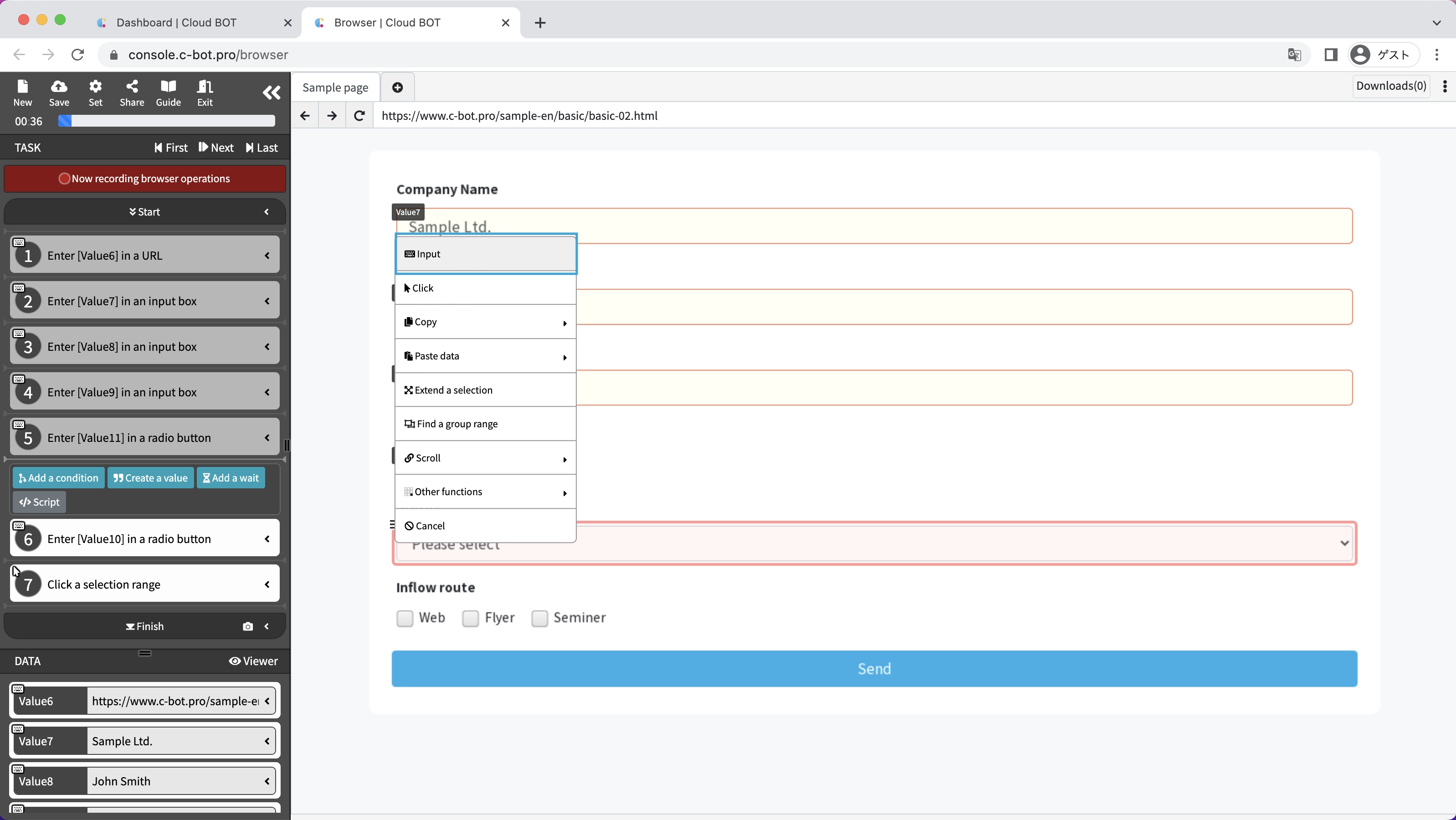This screenshot has width=1456, height=820.
Task: Check the Flyer checkbox
Action: (470, 618)
